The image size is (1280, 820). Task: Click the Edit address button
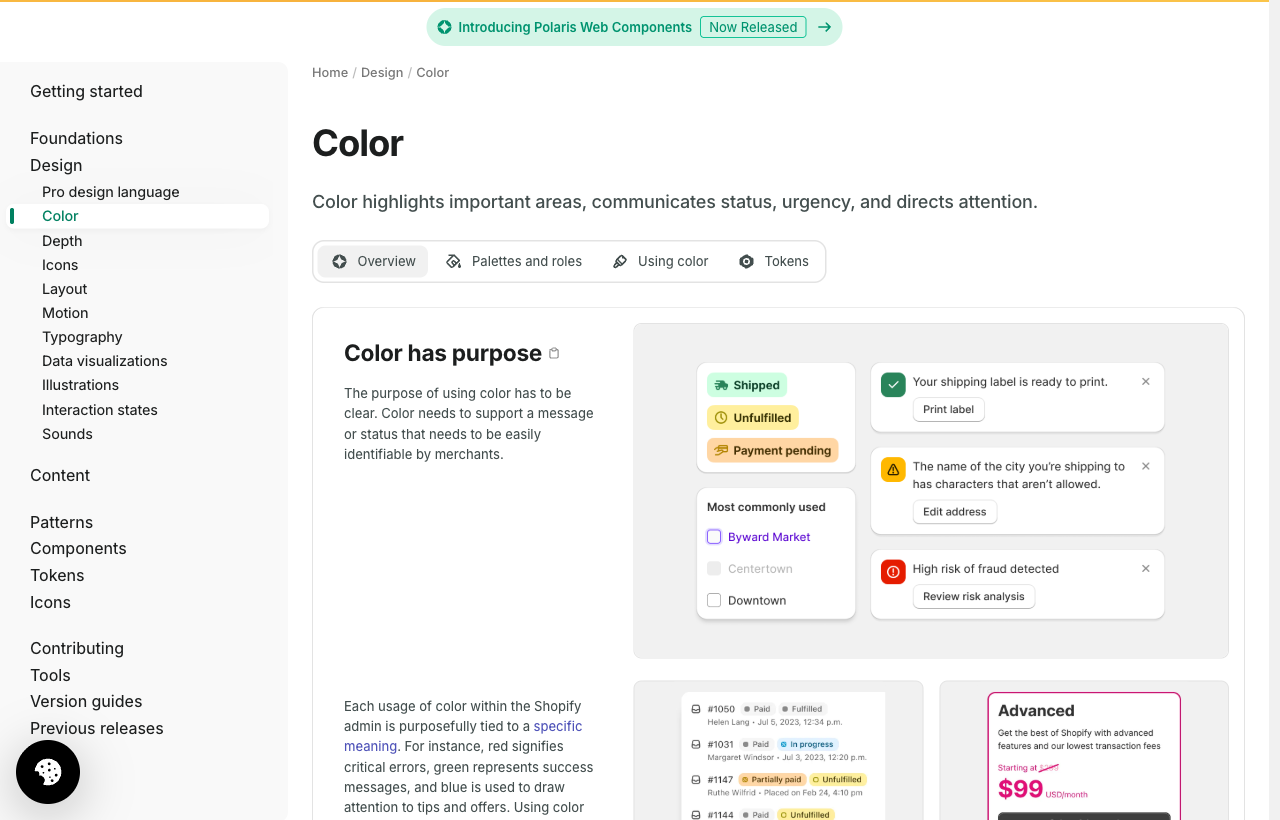click(x=955, y=511)
